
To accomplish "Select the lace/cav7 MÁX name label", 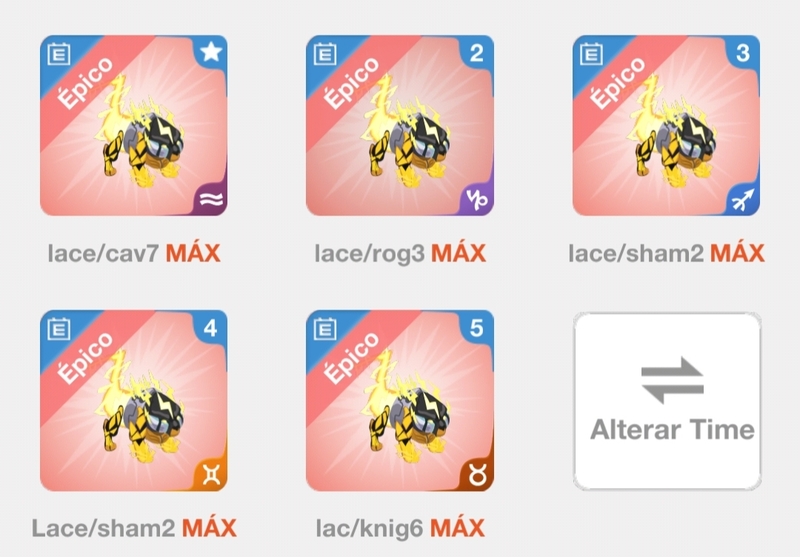I will (134, 253).
